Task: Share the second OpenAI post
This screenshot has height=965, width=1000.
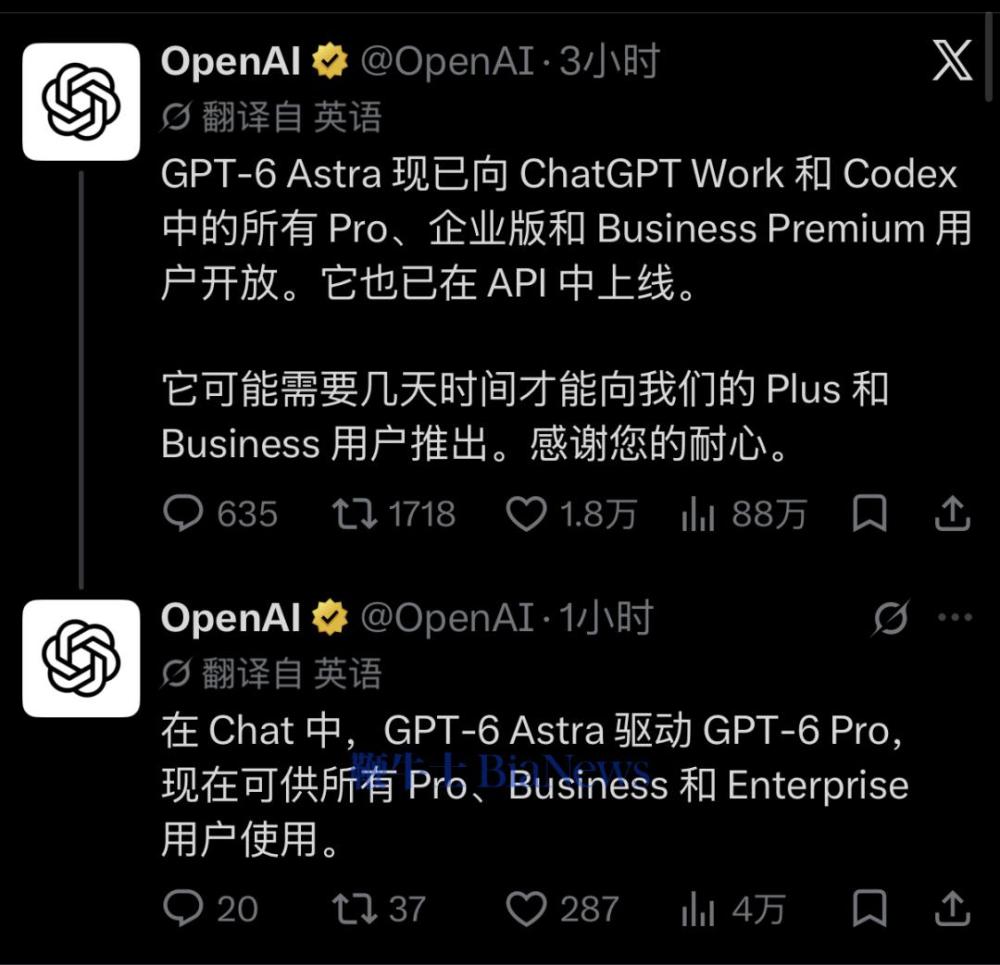Action: click(x=952, y=908)
